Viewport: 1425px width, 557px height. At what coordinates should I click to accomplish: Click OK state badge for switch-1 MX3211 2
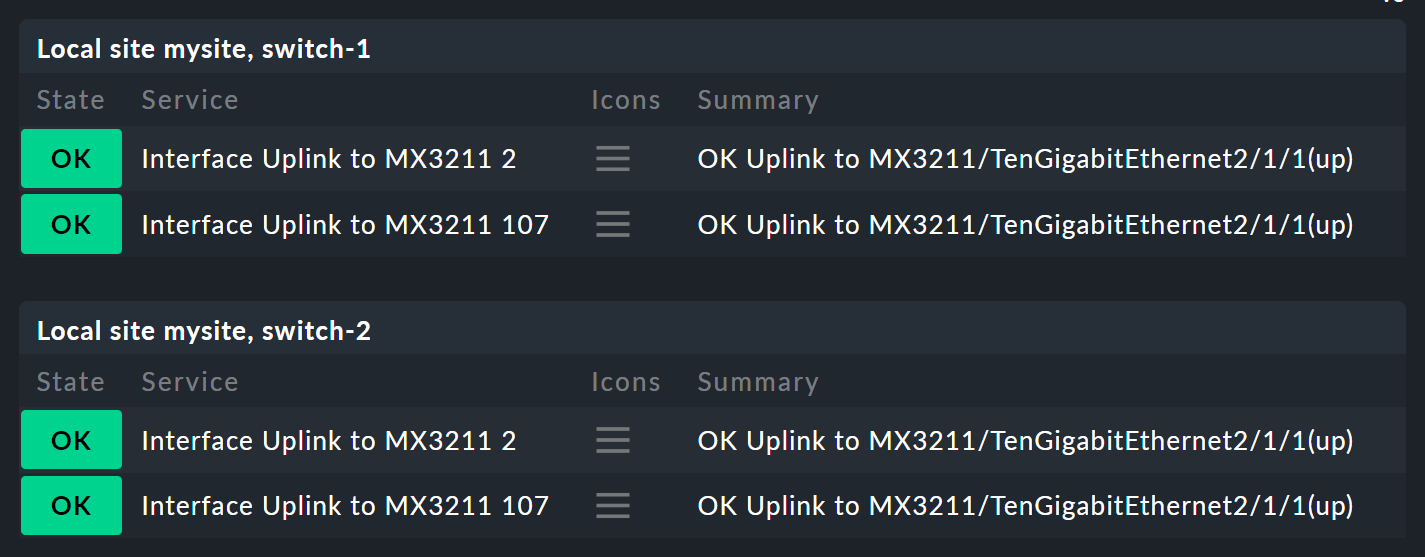click(x=71, y=159)
